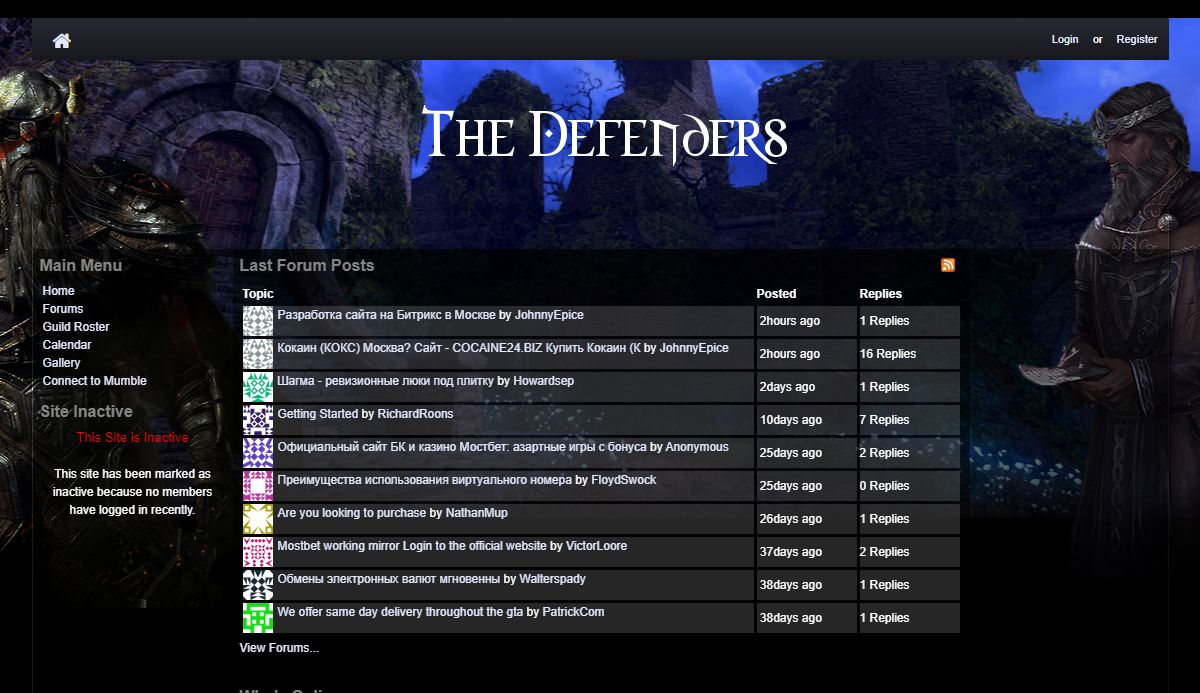The image size is (1200, 693).
Task: Click 10days ago cell
Action: (x=806, y=420)
